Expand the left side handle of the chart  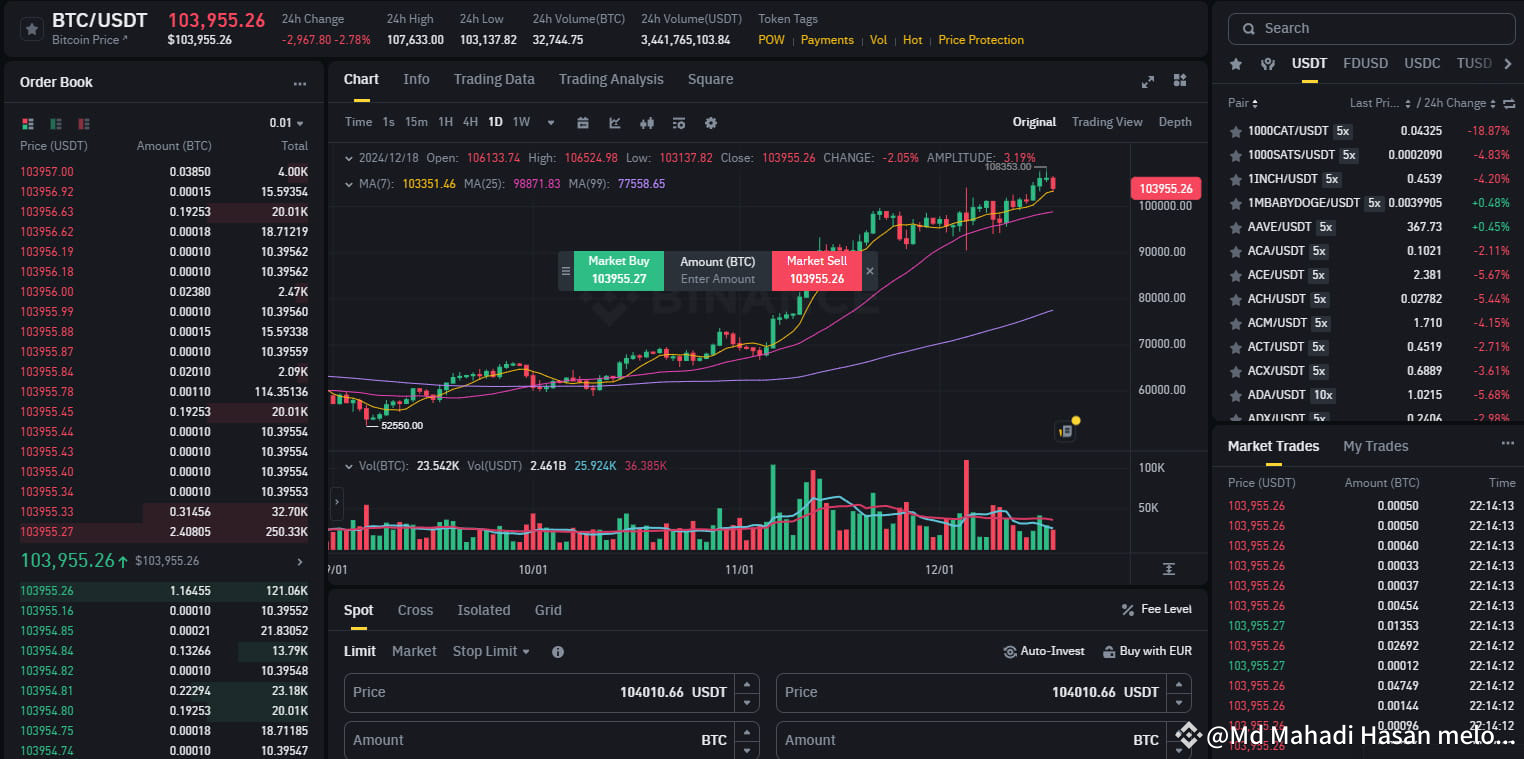[336, 503]
